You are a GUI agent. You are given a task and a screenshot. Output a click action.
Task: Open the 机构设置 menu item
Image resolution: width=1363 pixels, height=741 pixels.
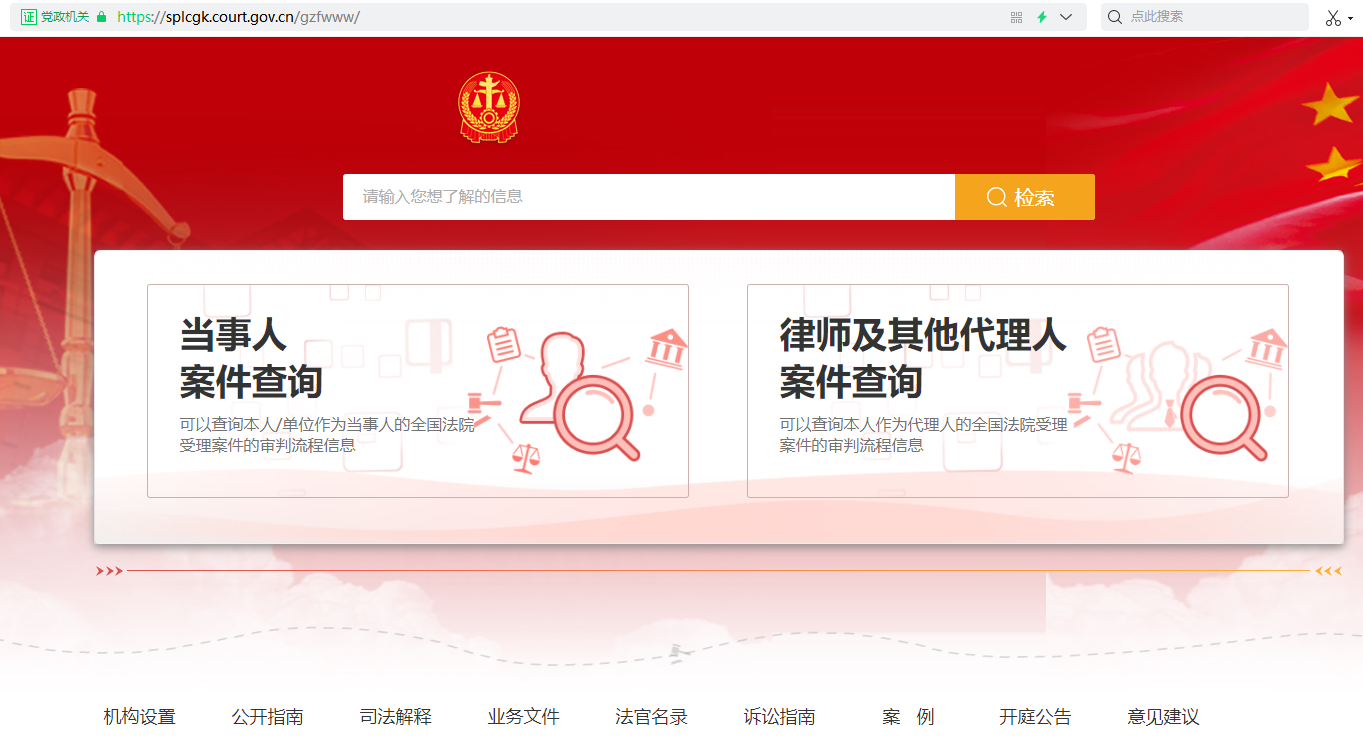[139, 717]
